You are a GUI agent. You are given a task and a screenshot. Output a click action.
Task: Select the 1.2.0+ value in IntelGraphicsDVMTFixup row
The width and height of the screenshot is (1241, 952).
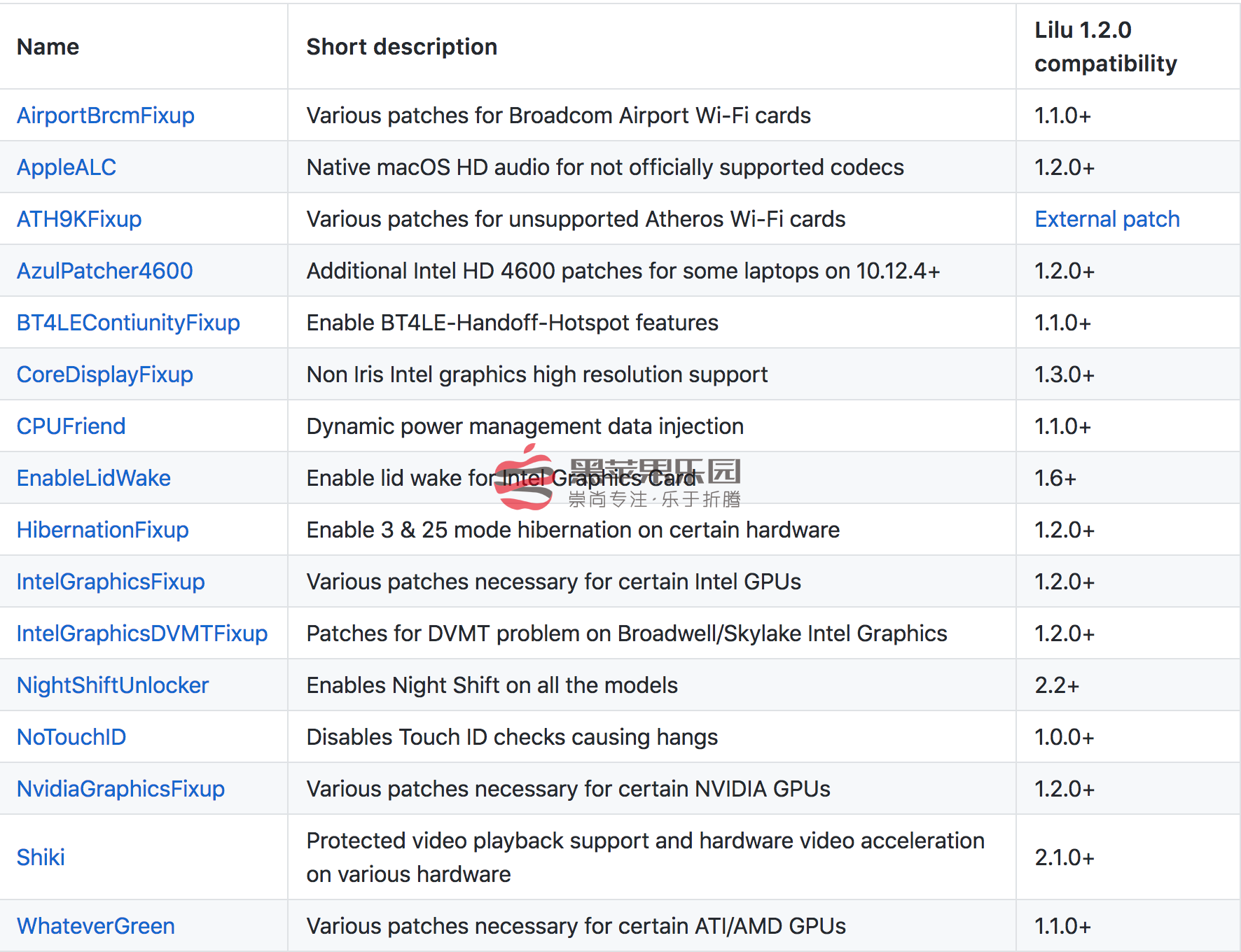point(1065,633)
